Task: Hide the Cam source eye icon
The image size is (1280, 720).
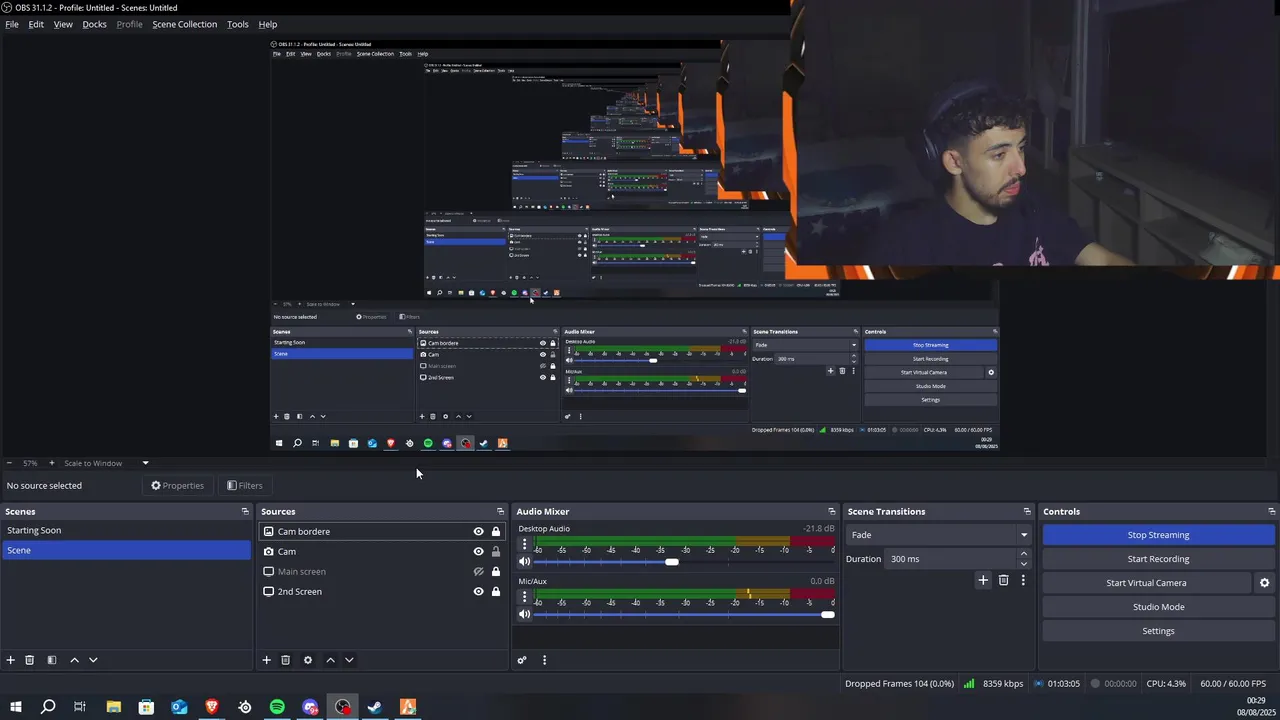Action: point(478,552)
